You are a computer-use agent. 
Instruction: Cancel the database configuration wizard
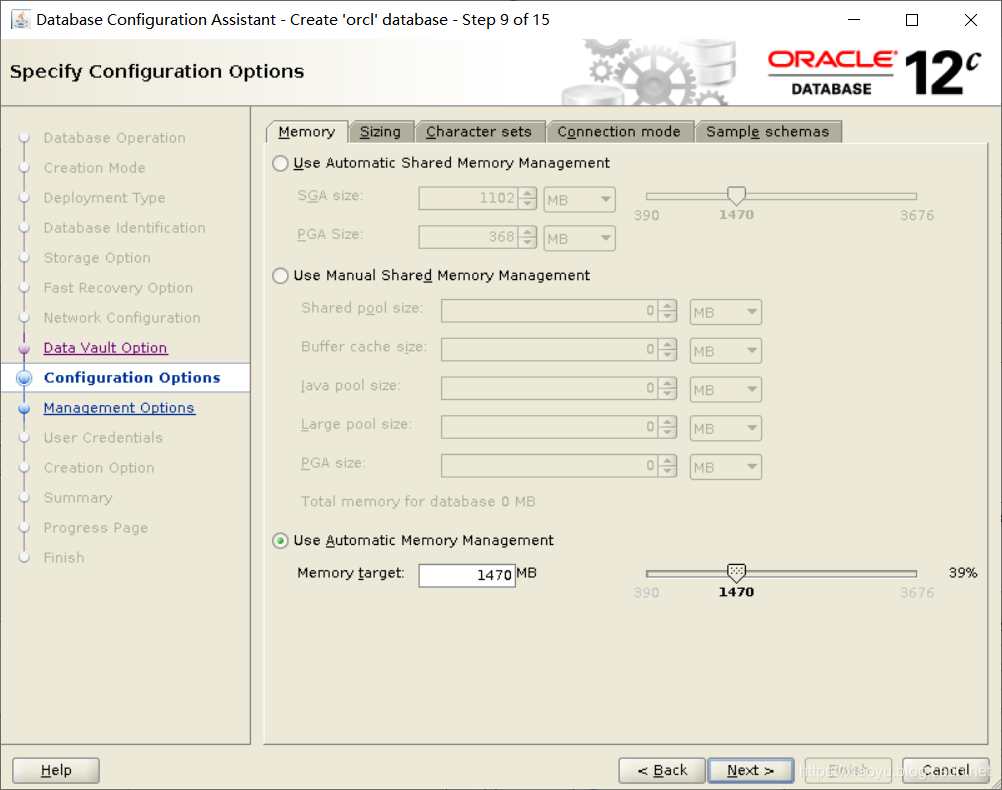click(946, 771)
